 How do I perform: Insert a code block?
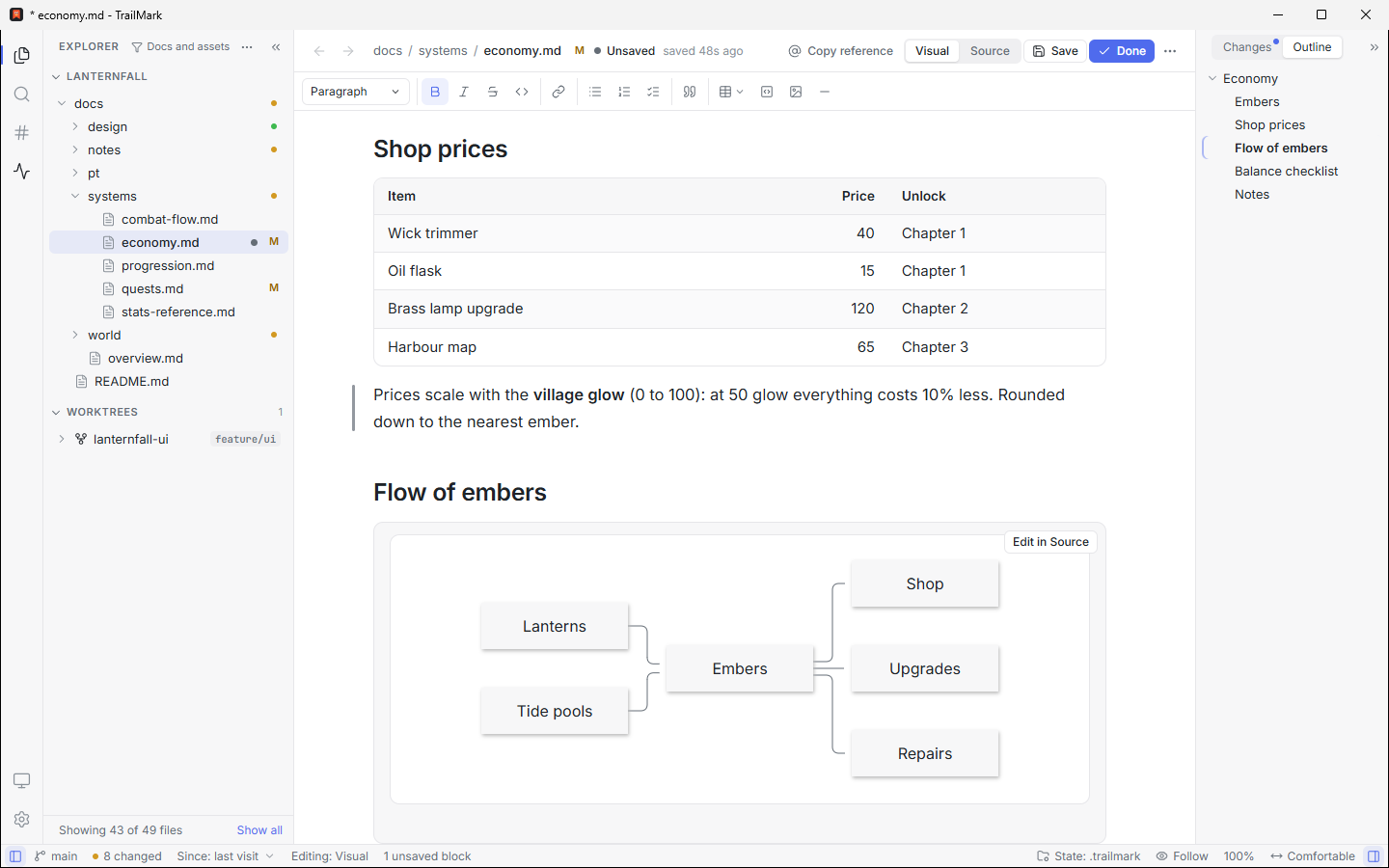tap(767, 92)
